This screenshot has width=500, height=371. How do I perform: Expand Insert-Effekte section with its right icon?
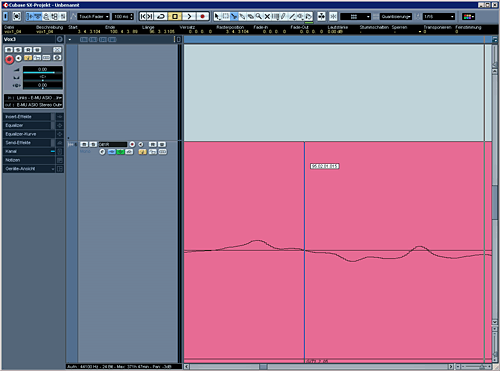coord(60,117)
